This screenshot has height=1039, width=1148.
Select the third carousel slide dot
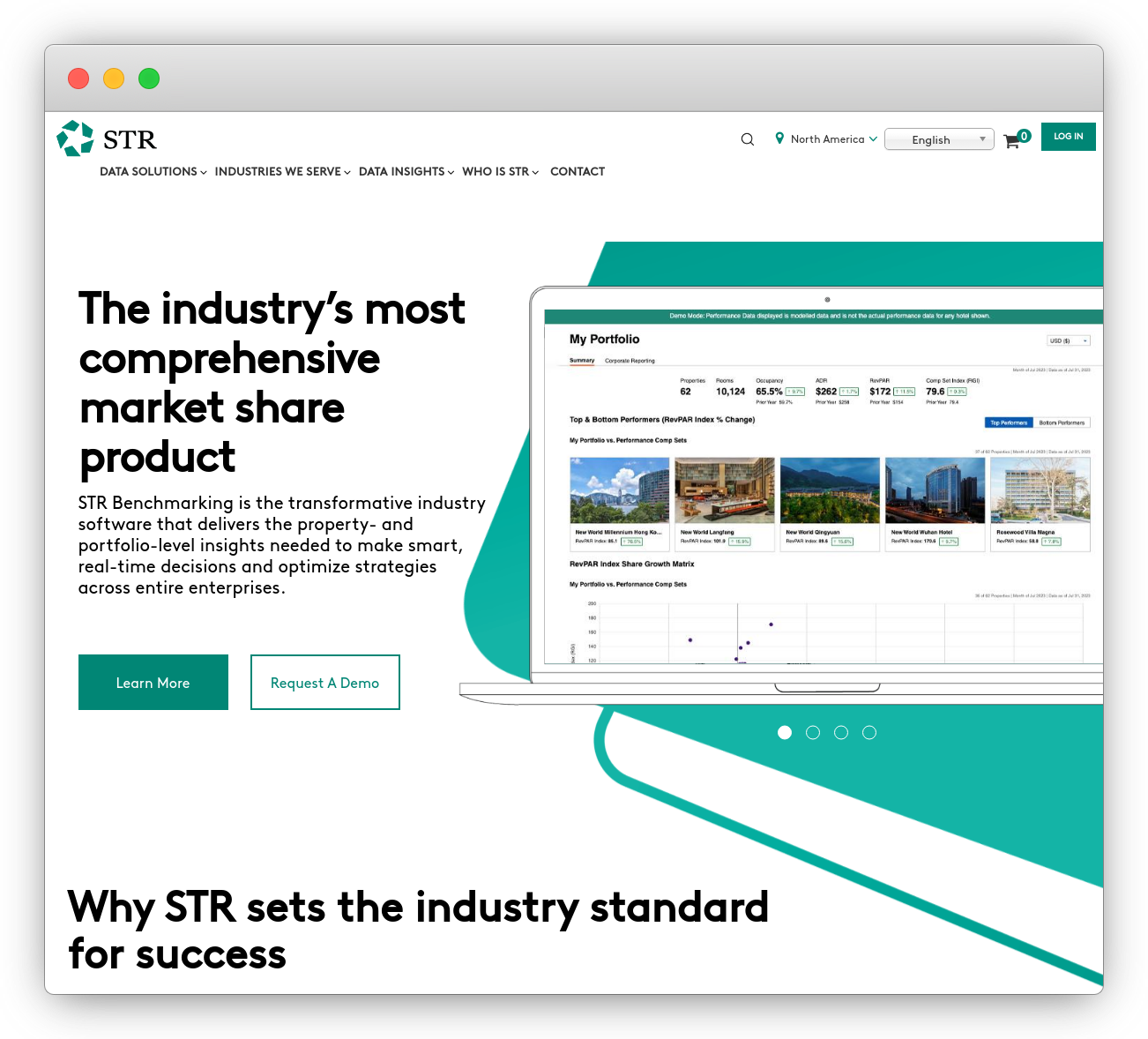[x=841, y=732]
